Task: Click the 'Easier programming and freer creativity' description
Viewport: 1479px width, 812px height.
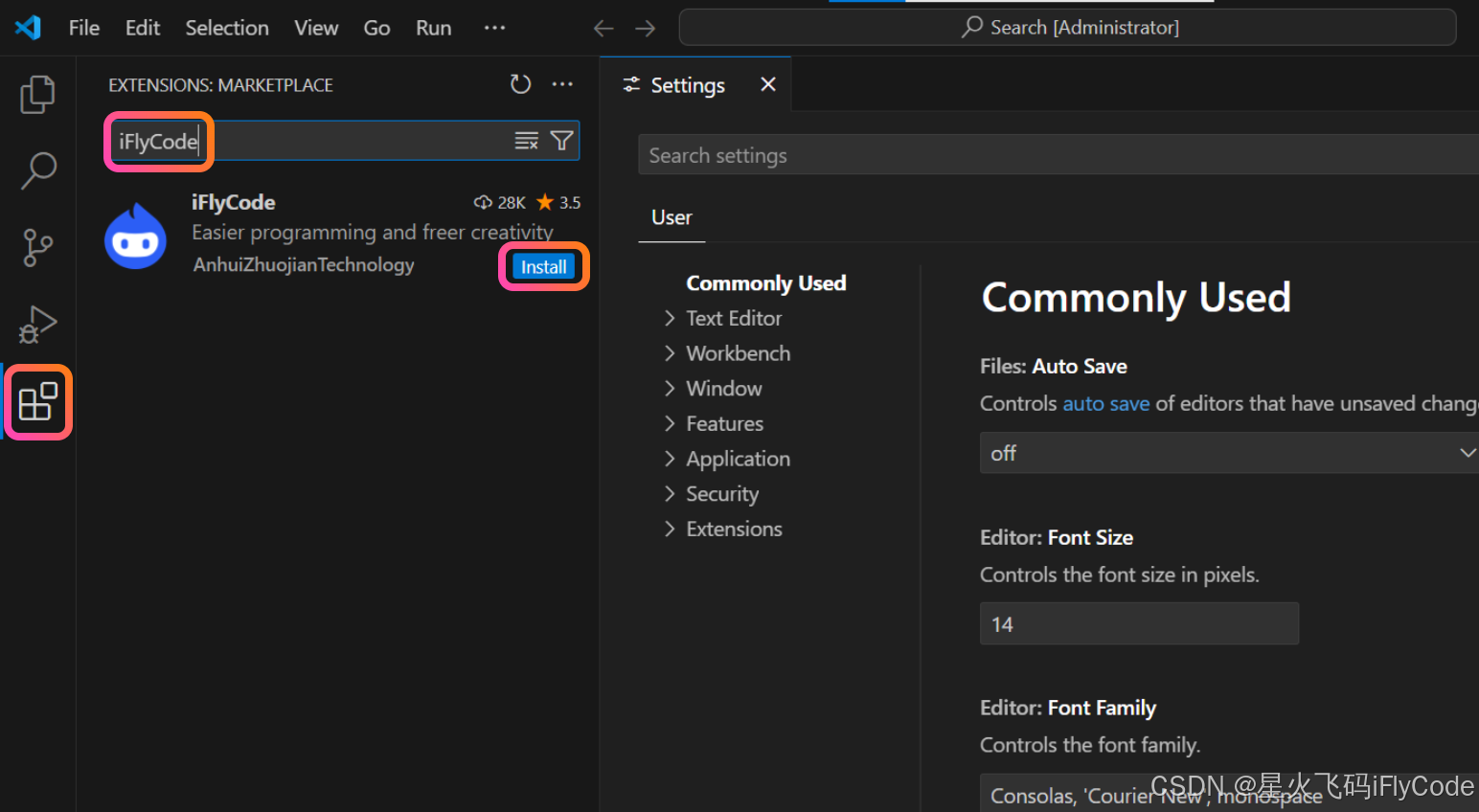Action: (373, 233)
